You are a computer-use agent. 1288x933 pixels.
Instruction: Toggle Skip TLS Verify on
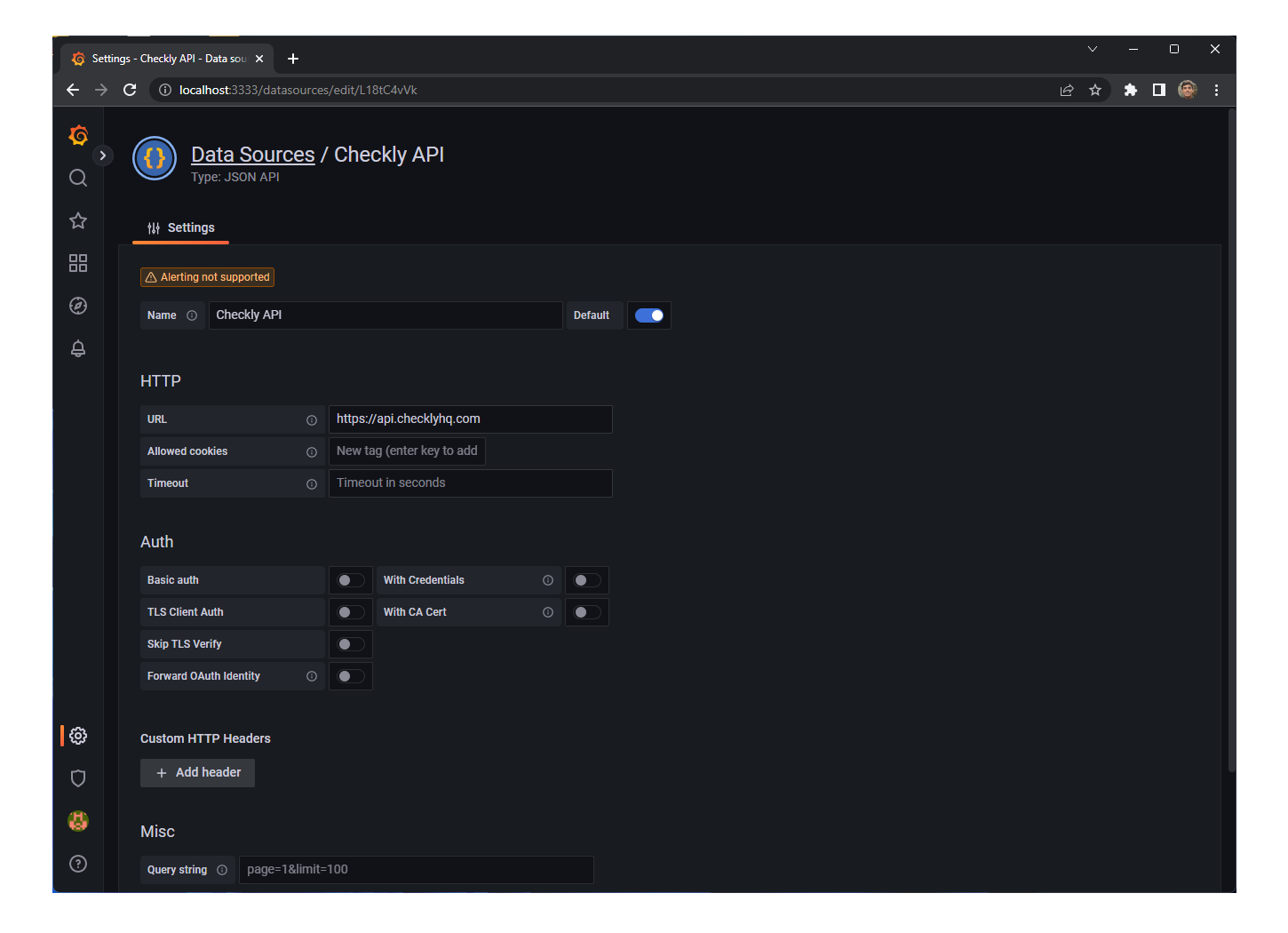click(350, 643)
